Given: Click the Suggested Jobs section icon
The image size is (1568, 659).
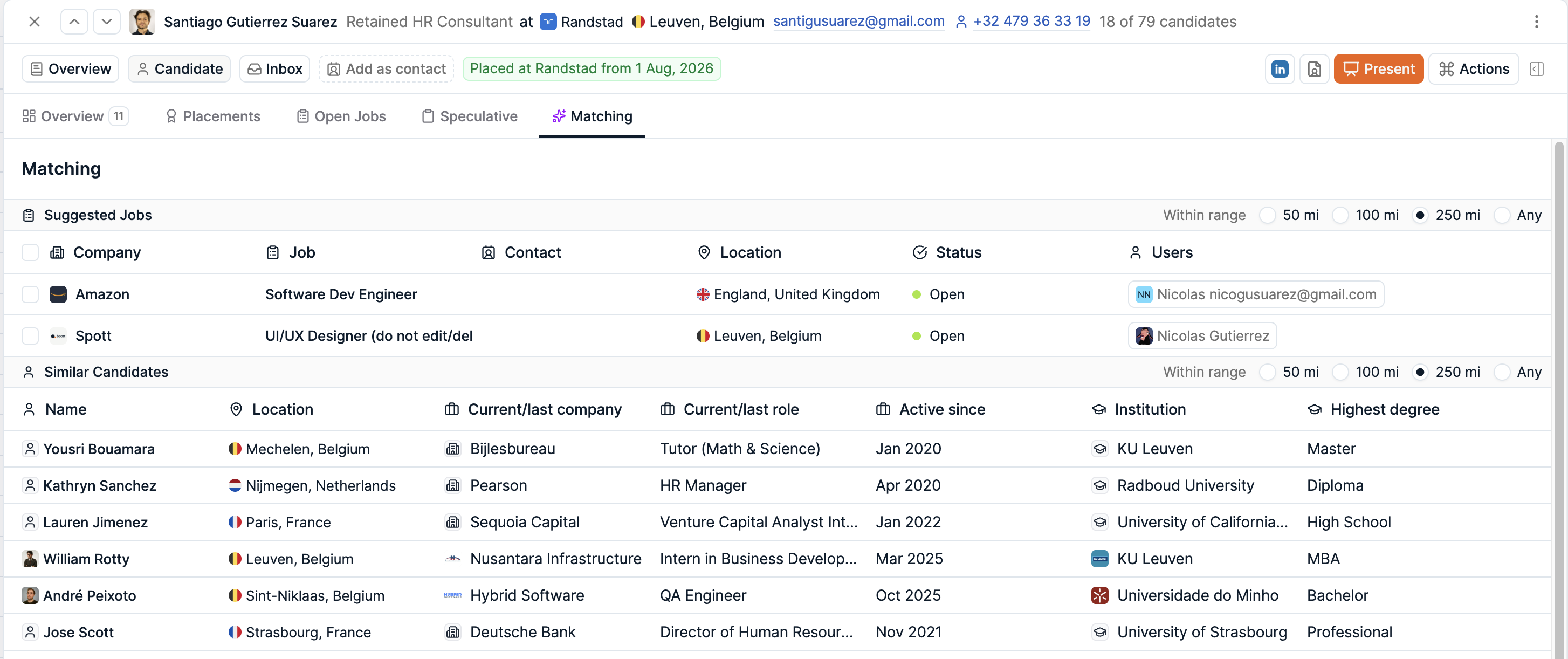Looking at the screenshot, I should click(29, 216).
